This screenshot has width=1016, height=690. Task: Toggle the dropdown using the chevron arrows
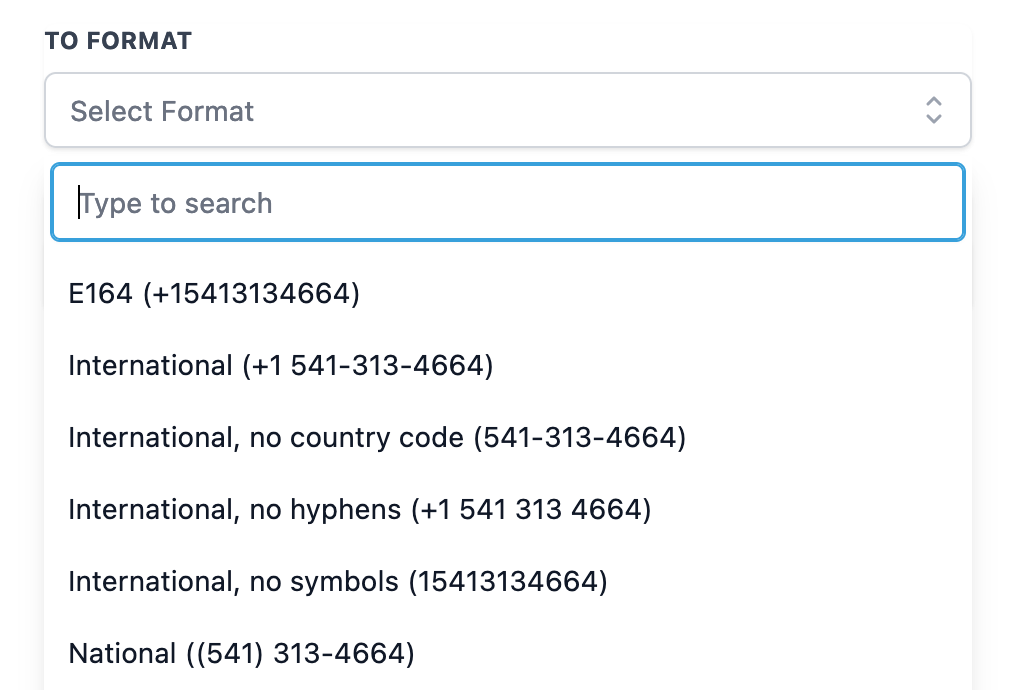point(933,110)
